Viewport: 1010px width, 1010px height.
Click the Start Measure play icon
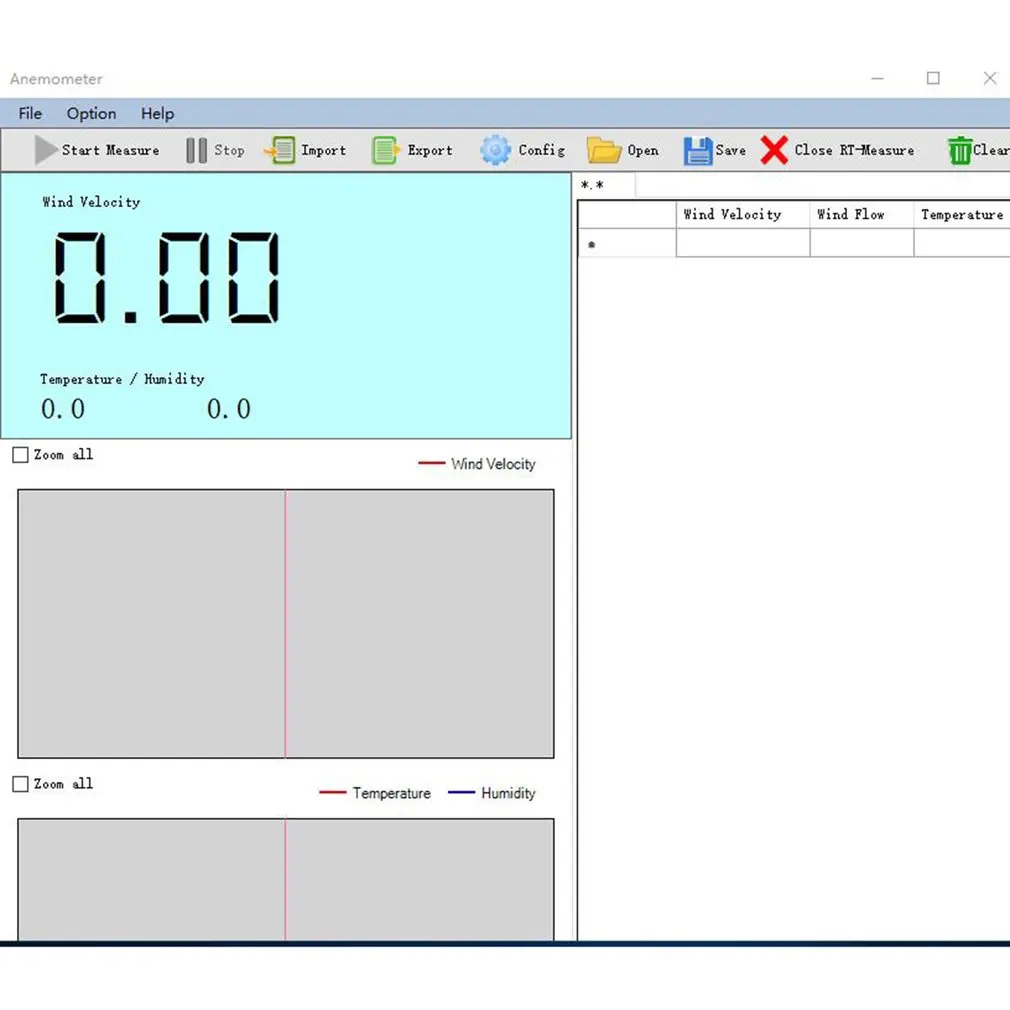coord(46,149)
